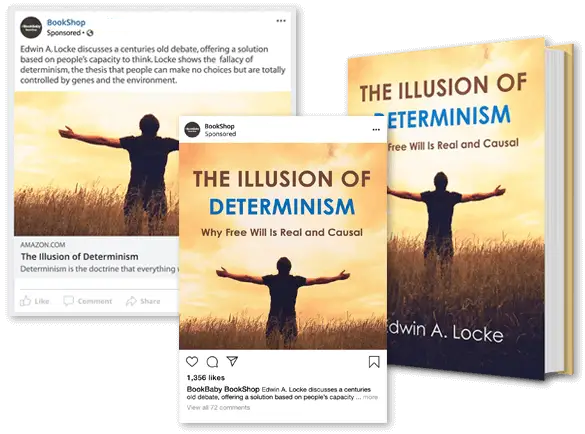Screen dimensions: 585x434
Task: Like the Instagram post with heart icon
Action: click(192, 361)
